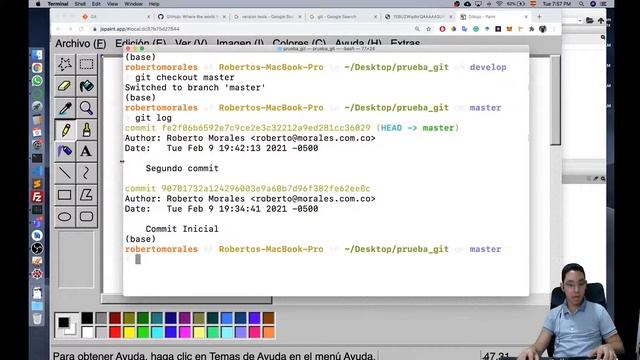The image size is (640, 360).
Task: Pick the brown color swatch
Action: point(269,318)
